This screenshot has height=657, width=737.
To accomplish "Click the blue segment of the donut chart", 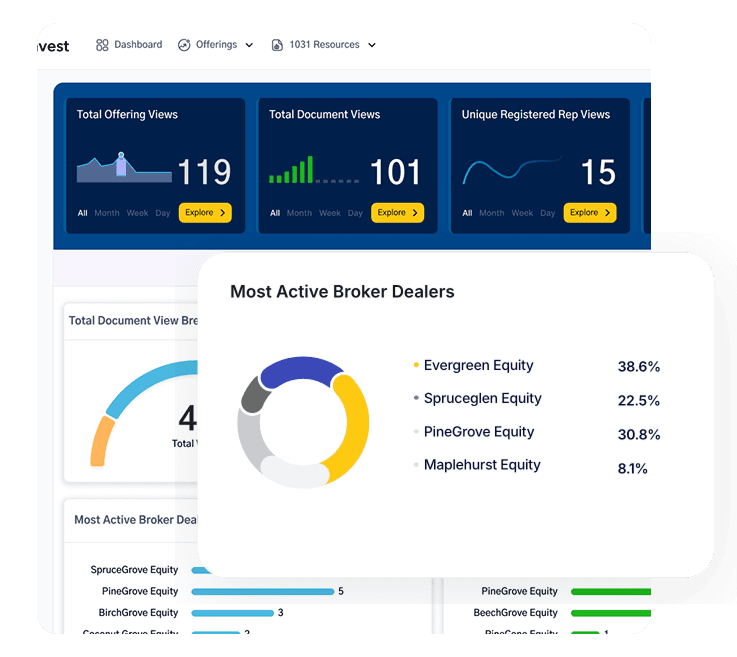I will coord(301,370).
